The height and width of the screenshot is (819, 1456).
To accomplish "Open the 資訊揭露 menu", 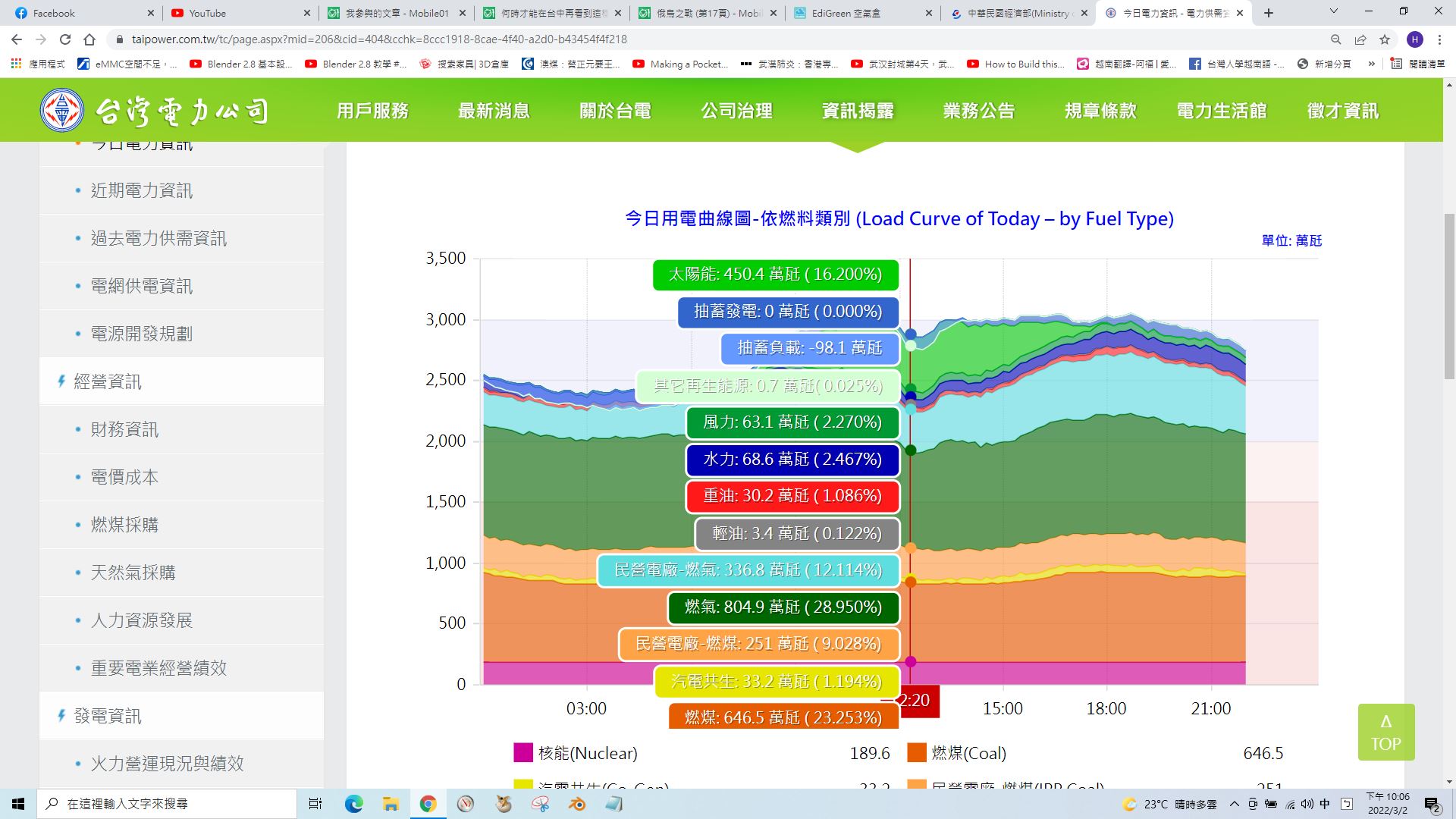I will 858,111.
